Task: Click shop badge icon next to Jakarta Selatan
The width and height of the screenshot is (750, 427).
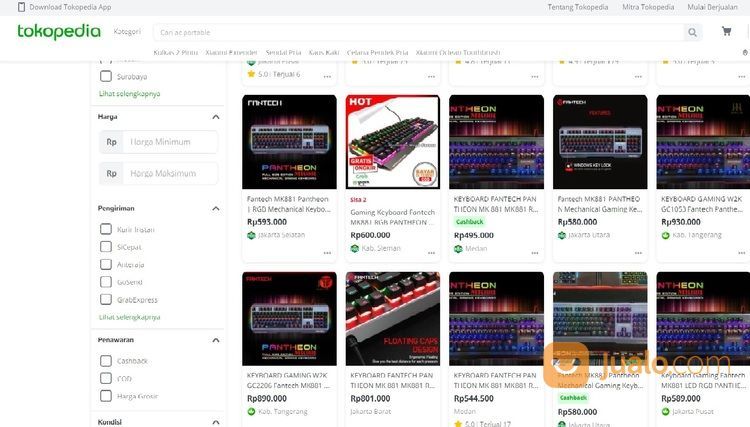Action: coord(251,235)
